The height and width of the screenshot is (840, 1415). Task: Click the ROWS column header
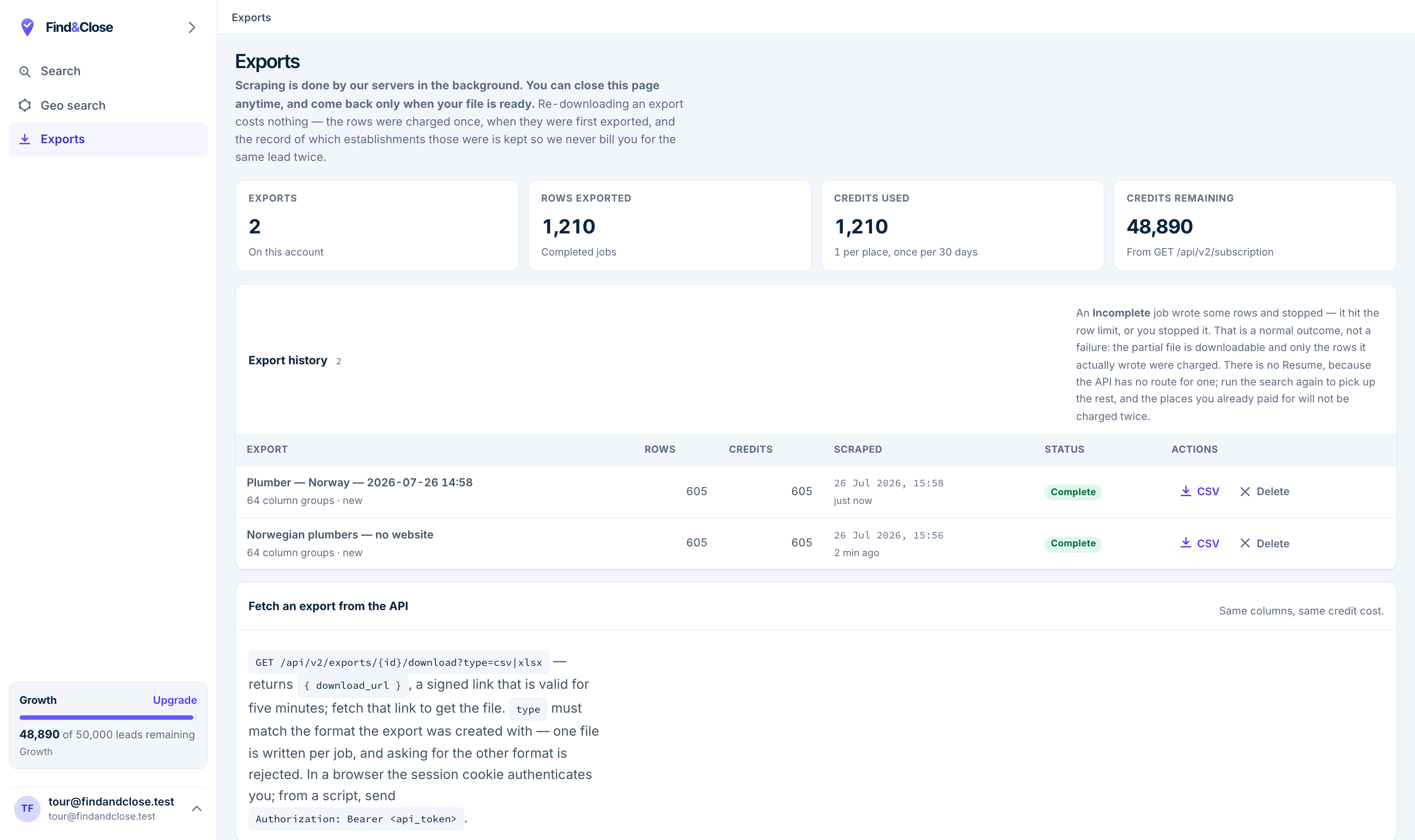pyautogui.click(x=660, y=450)
